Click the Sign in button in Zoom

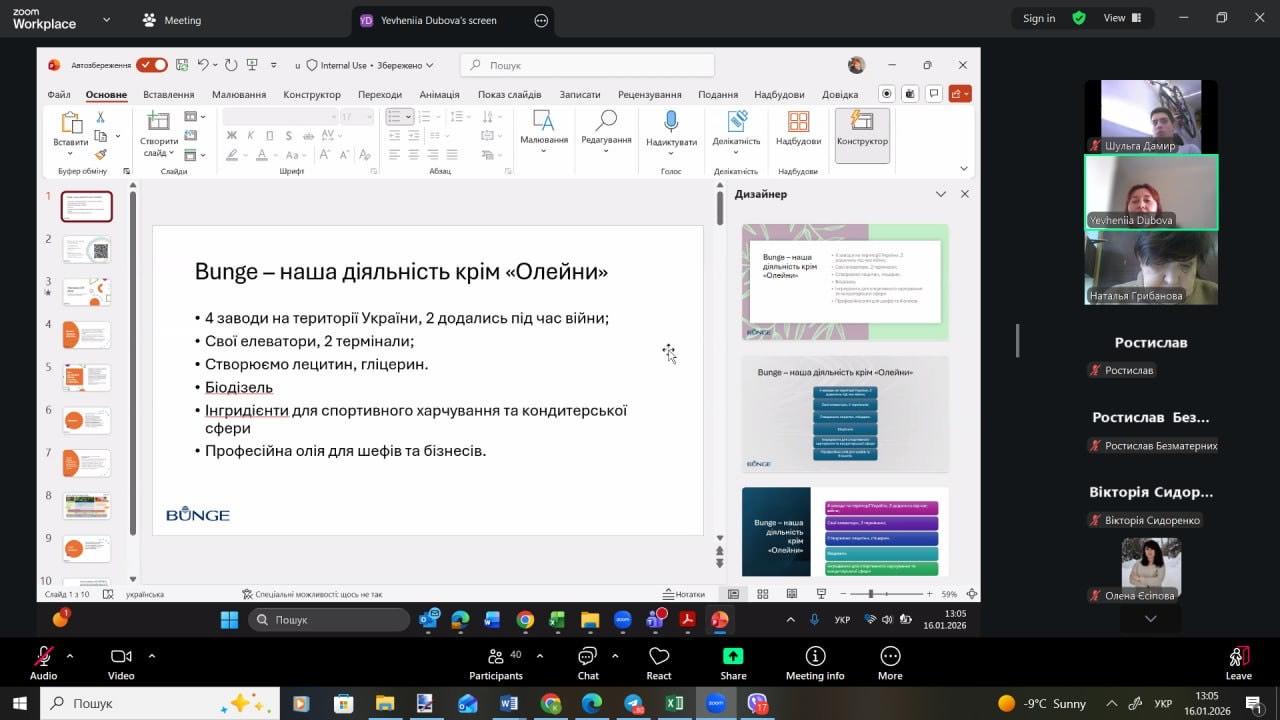1039,18
